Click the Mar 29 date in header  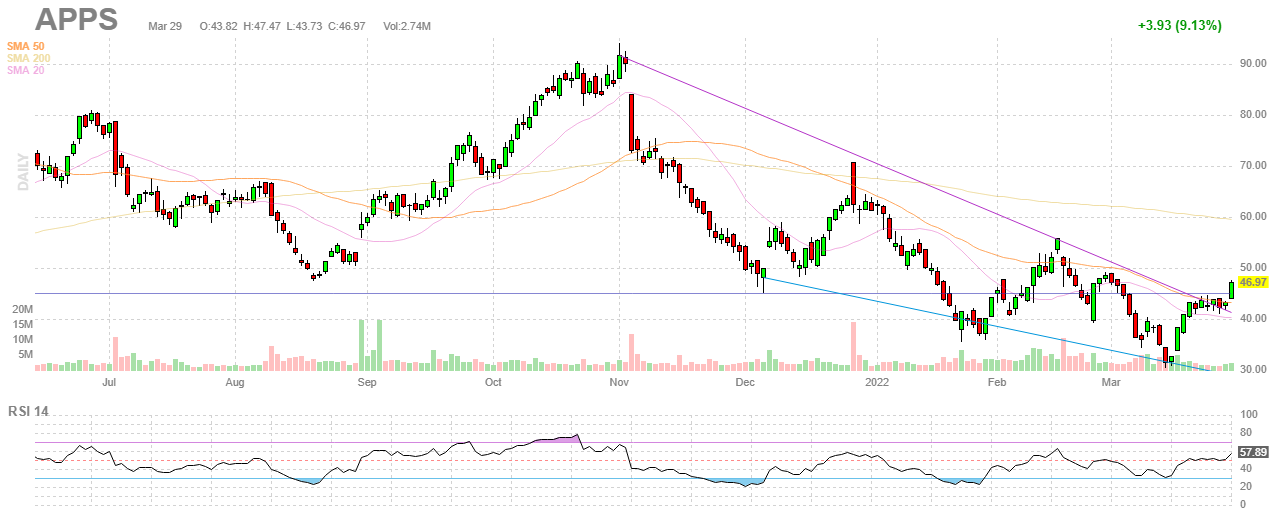pos(164,25)
